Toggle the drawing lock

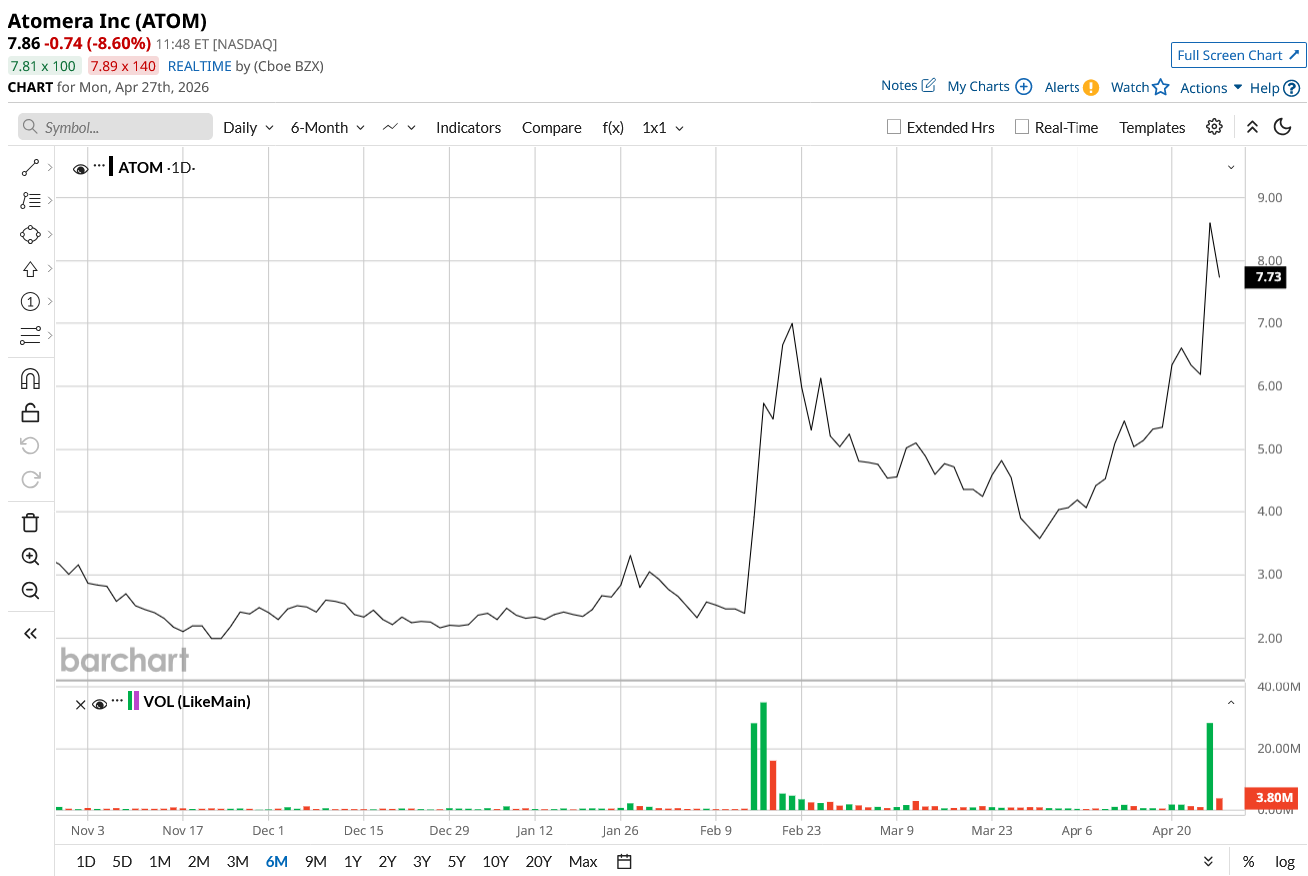(30, 412)
